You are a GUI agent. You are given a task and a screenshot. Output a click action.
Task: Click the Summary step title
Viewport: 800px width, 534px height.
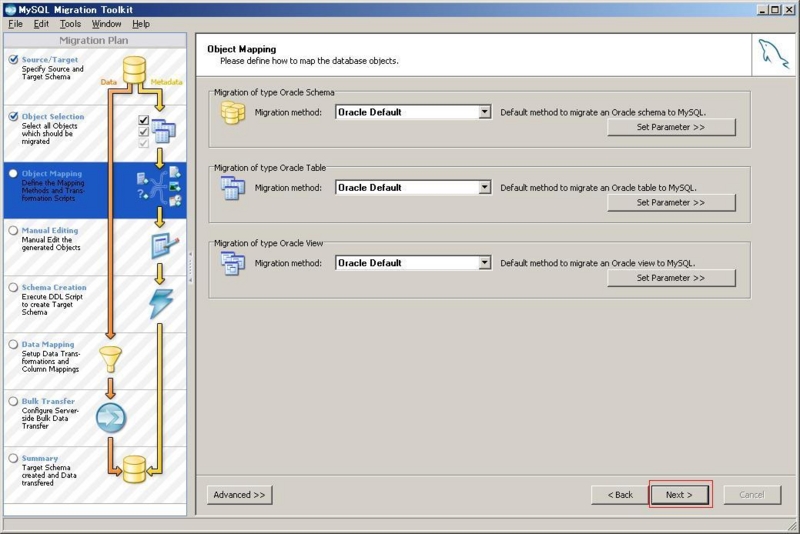tap(40, 459)
